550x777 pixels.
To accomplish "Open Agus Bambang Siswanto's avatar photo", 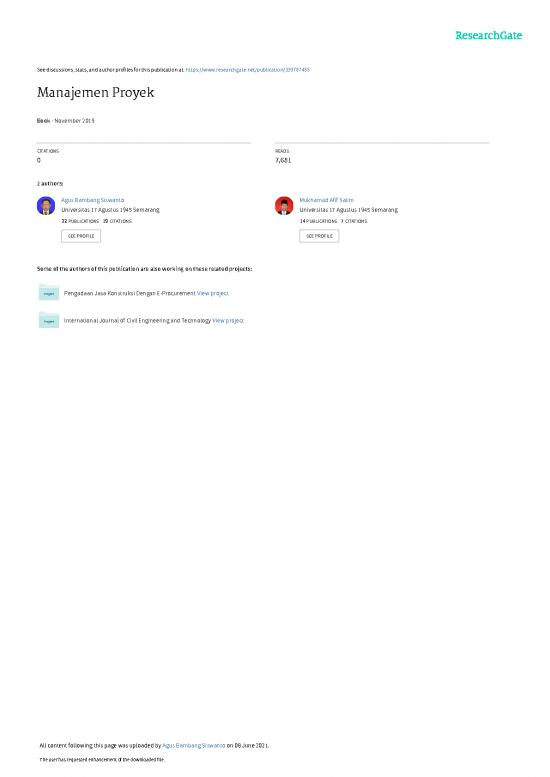I will (46, 206).
